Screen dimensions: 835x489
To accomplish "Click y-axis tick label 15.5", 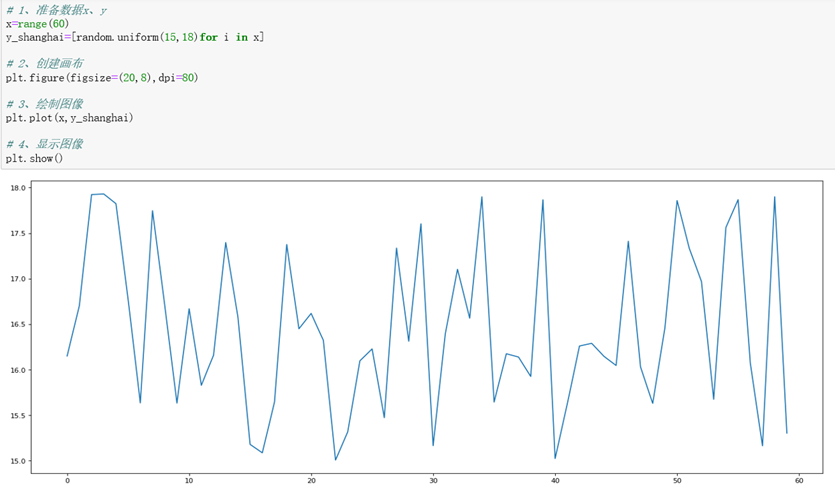I will [x=18, y=415].
